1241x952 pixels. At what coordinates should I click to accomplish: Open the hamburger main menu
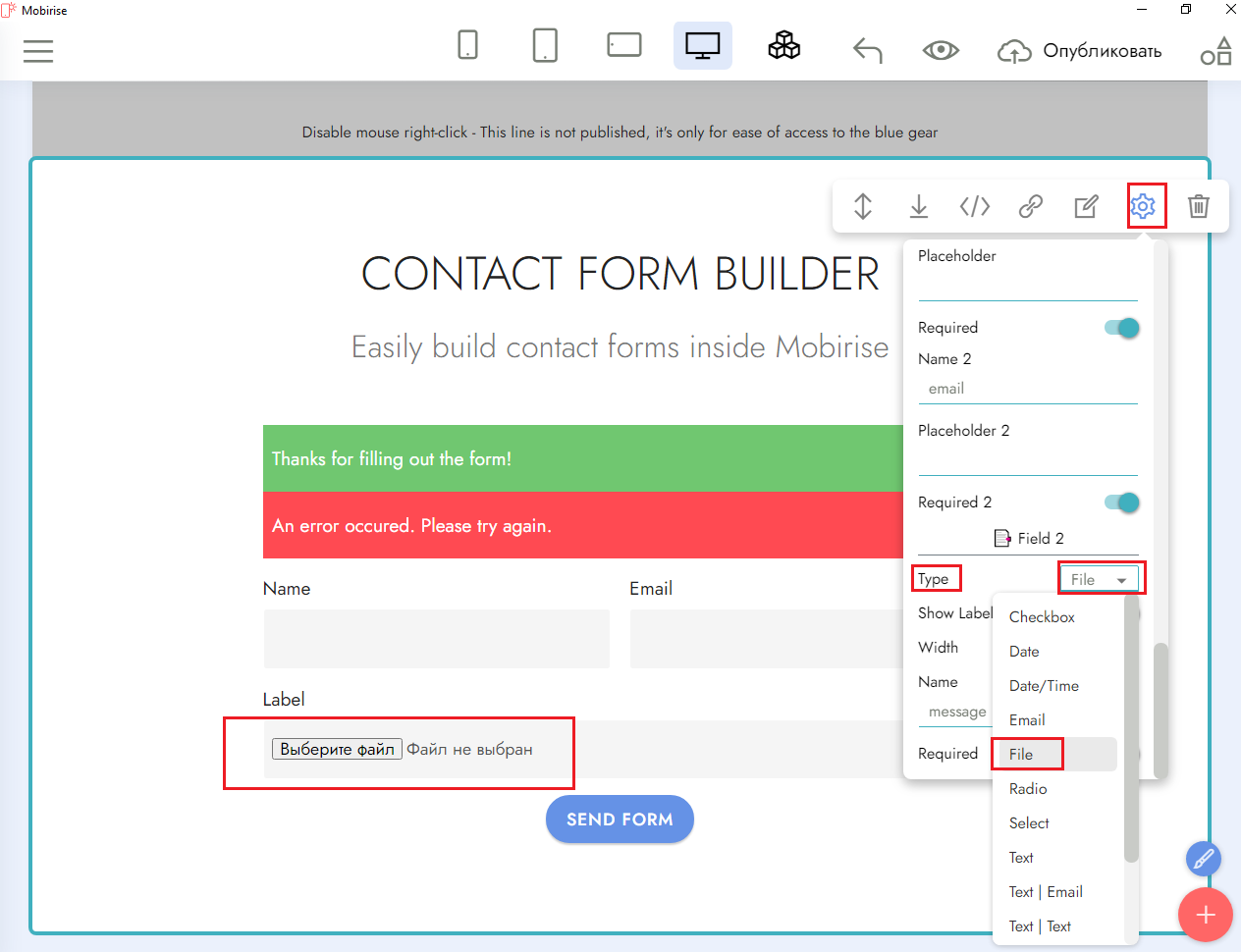pyautogui.click(x=38, y=51)
